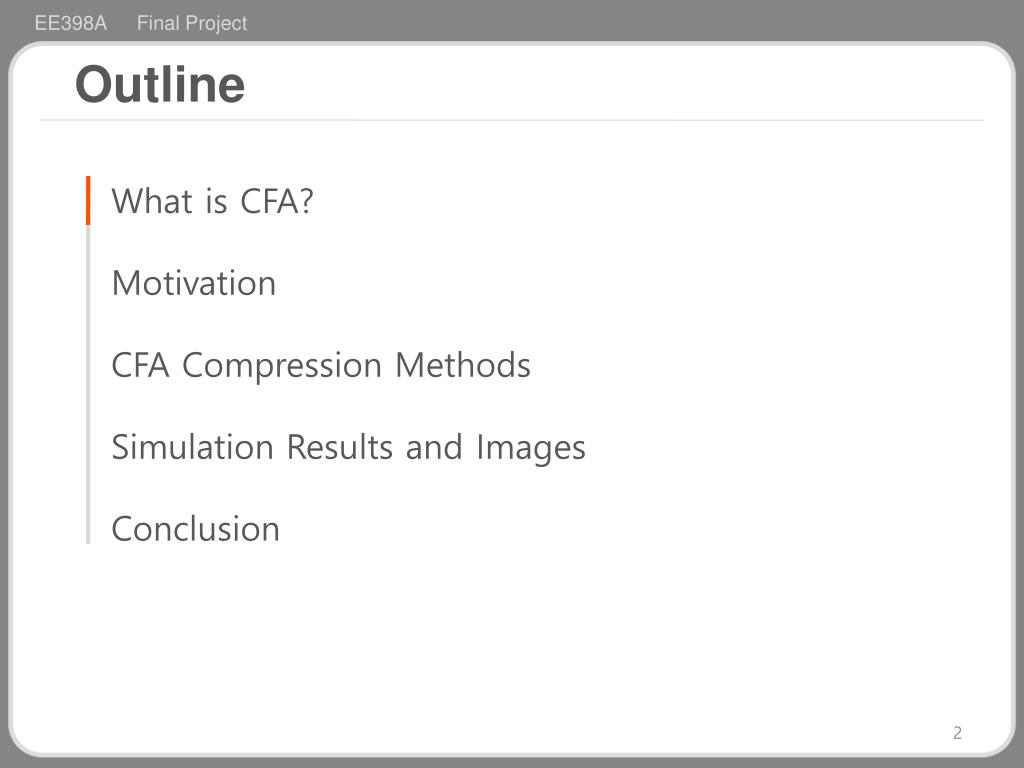Click the slide number 2
This screenshot has height=768, width=1024.
tap(957, 733)
